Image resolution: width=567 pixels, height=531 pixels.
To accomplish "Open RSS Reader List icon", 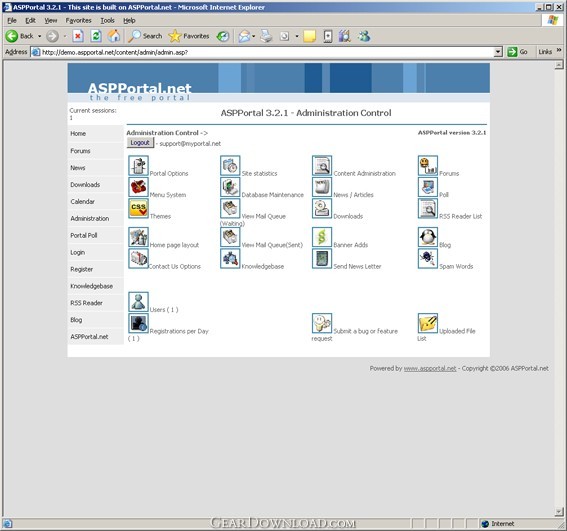I will [x=428, y=208].
